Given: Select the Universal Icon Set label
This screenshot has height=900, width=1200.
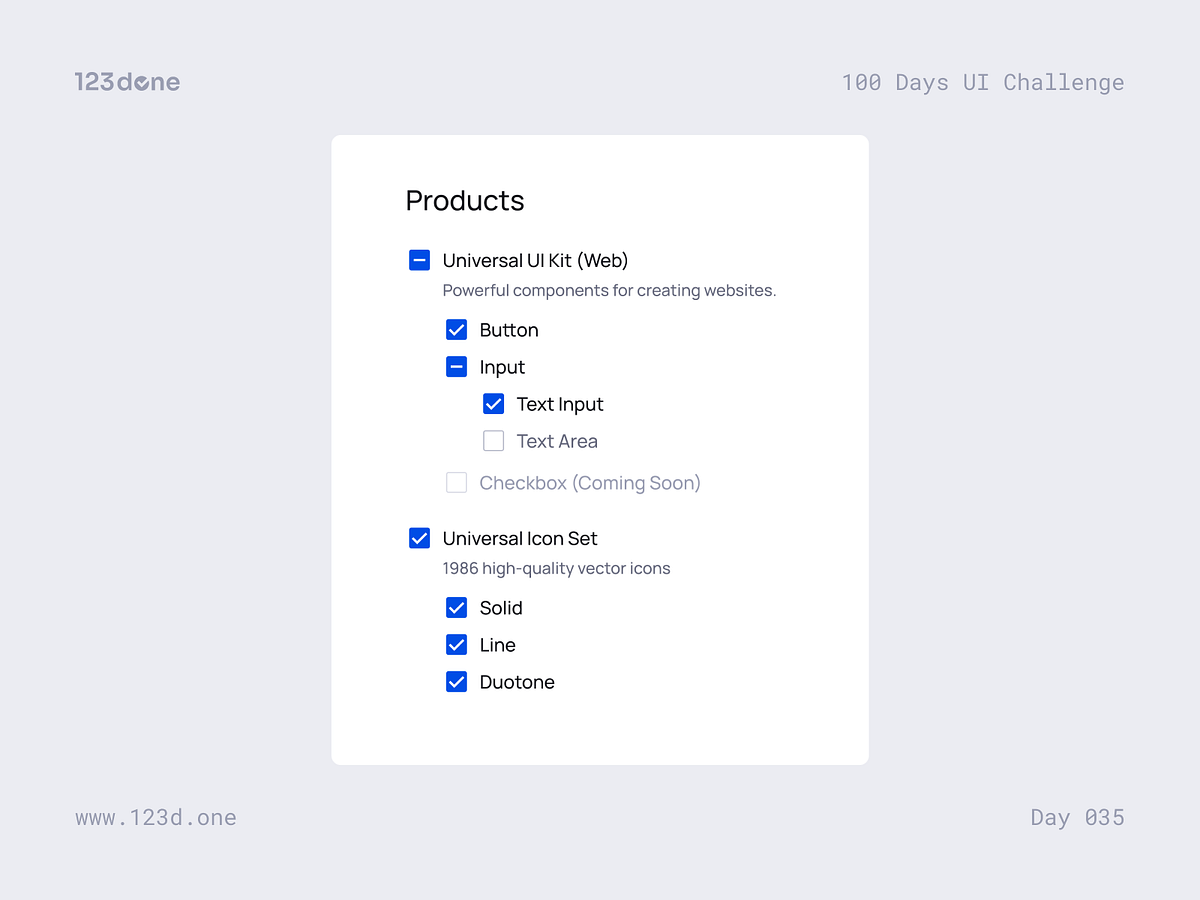Looking at the screenshot, I should click(x=520, y=538).
